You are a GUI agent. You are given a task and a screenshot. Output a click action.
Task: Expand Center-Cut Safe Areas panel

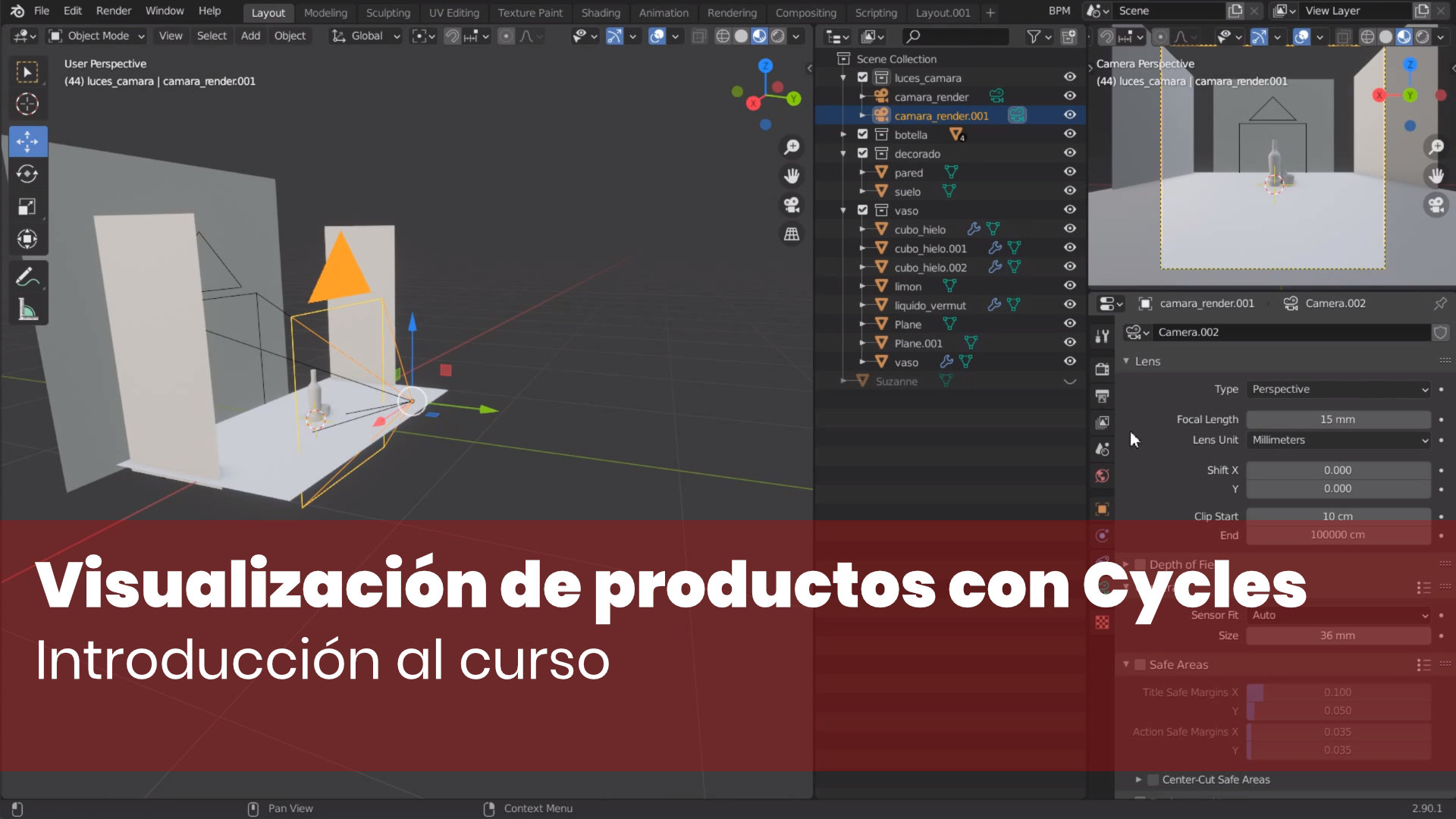(1138, 780)
